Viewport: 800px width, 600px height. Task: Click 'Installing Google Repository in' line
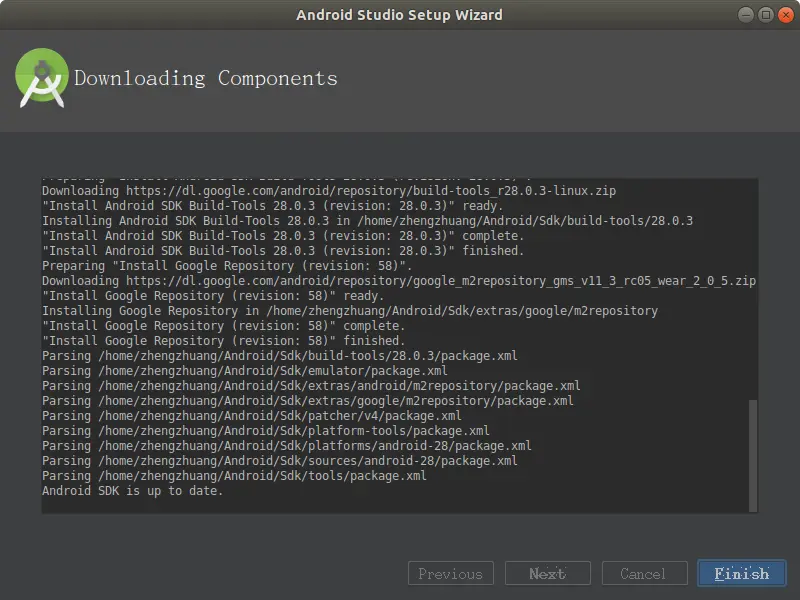coord(350,311)
